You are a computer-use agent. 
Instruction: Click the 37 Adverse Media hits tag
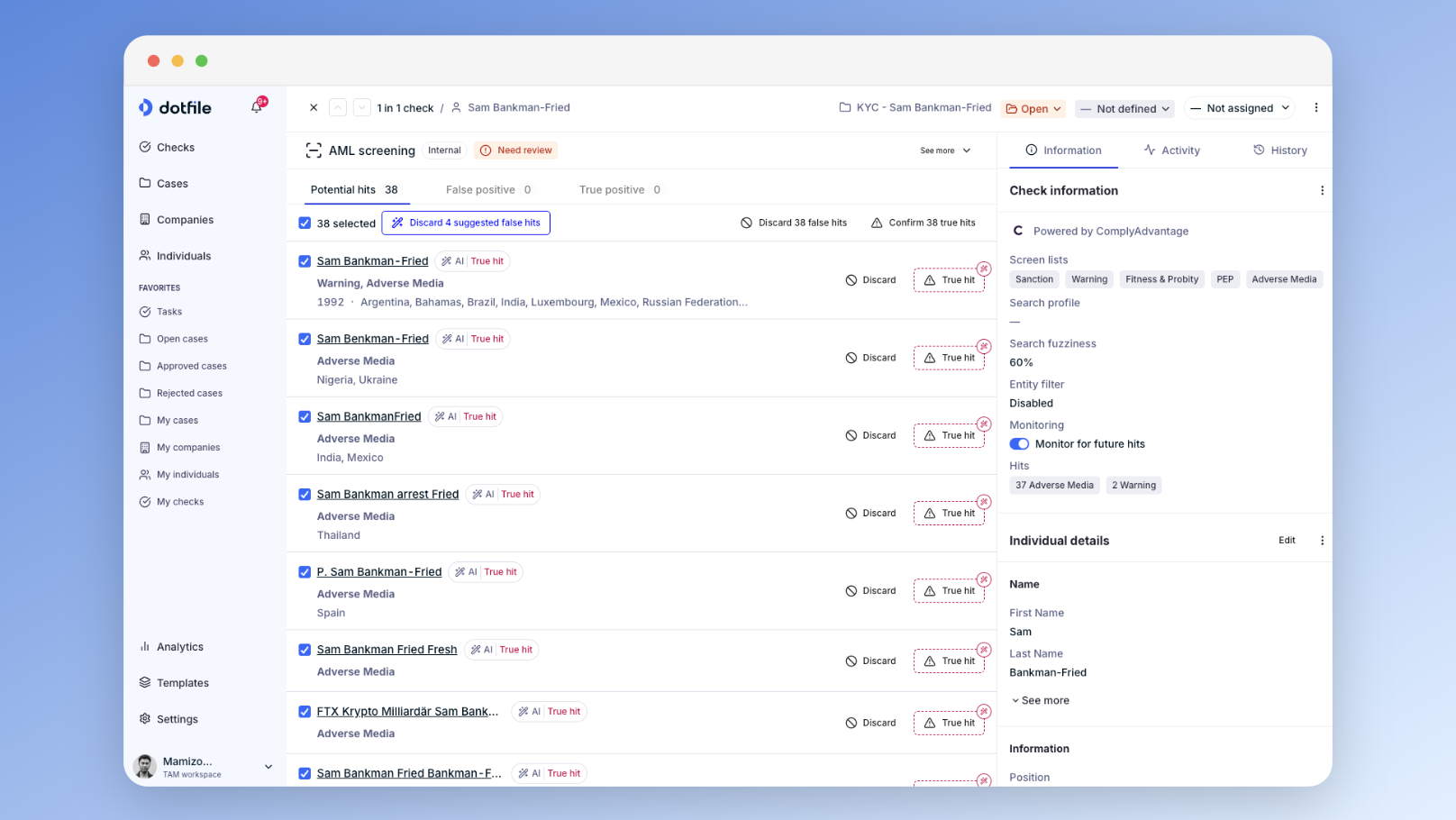pyautogui.click(x=1054, y=486)
